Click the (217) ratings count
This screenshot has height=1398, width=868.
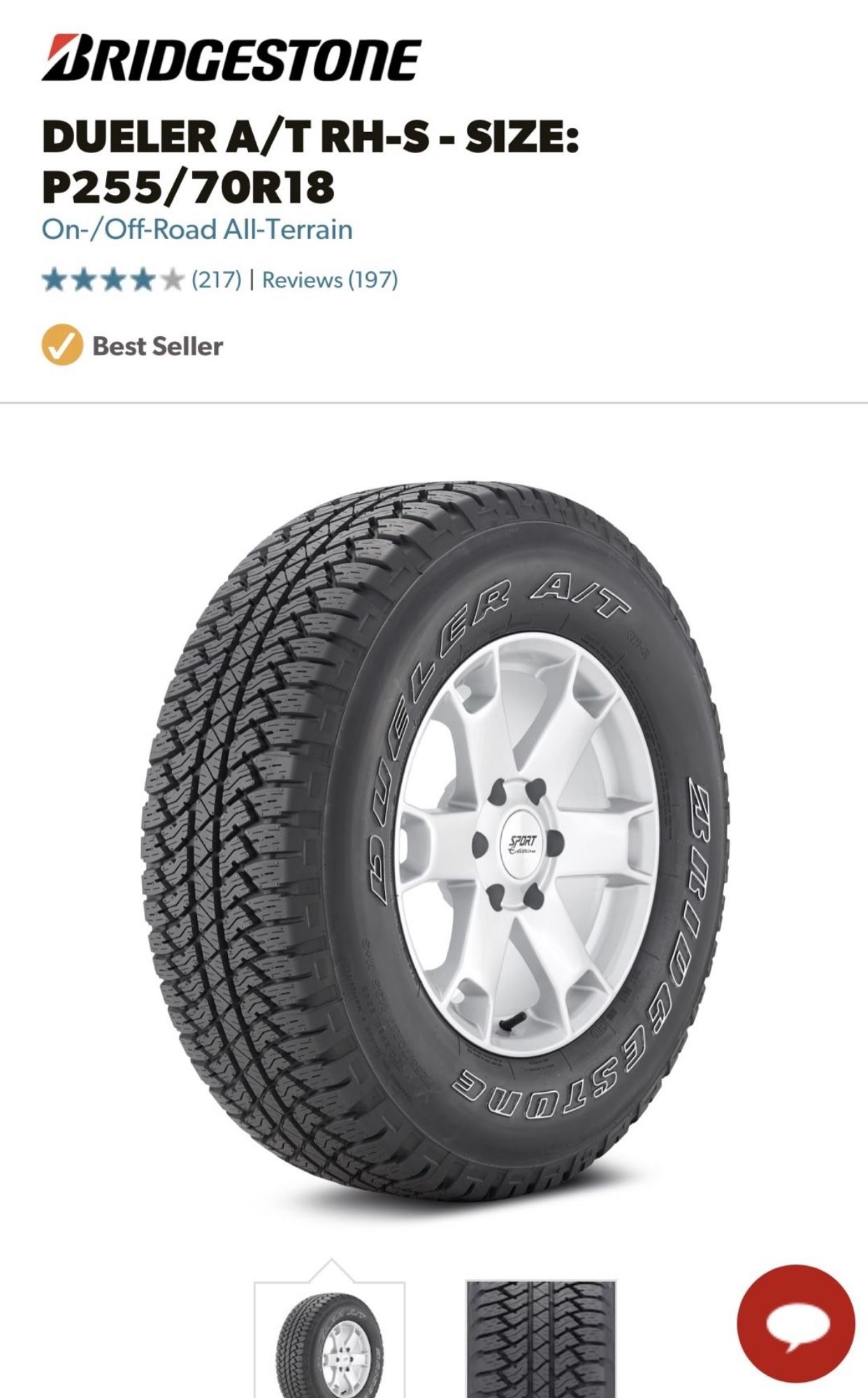[x=217, y=280]
